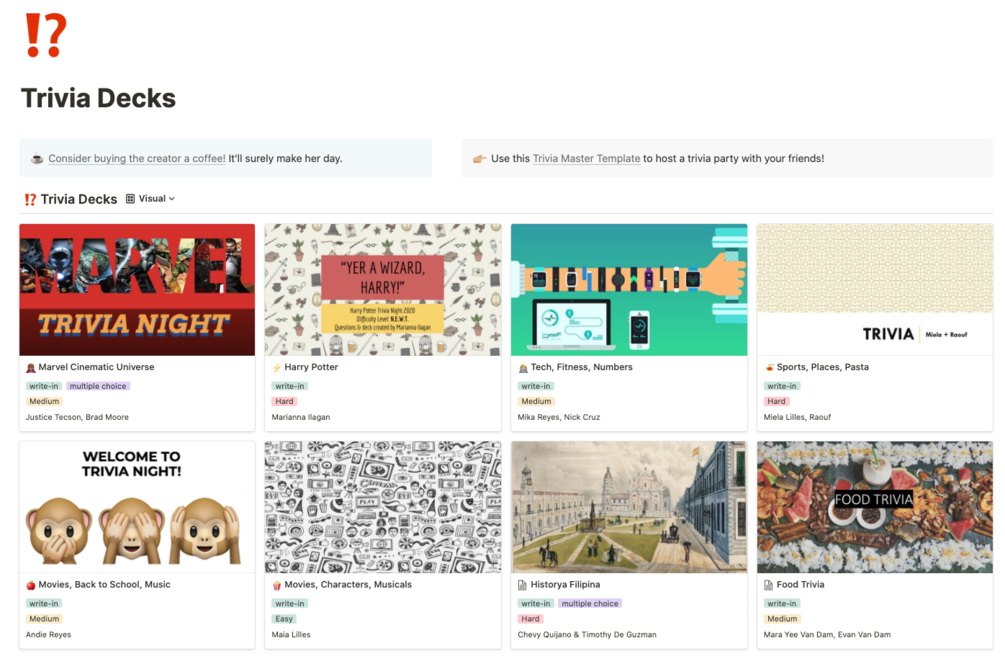Click the page icon beside Historya Filipina

[522, 585]
